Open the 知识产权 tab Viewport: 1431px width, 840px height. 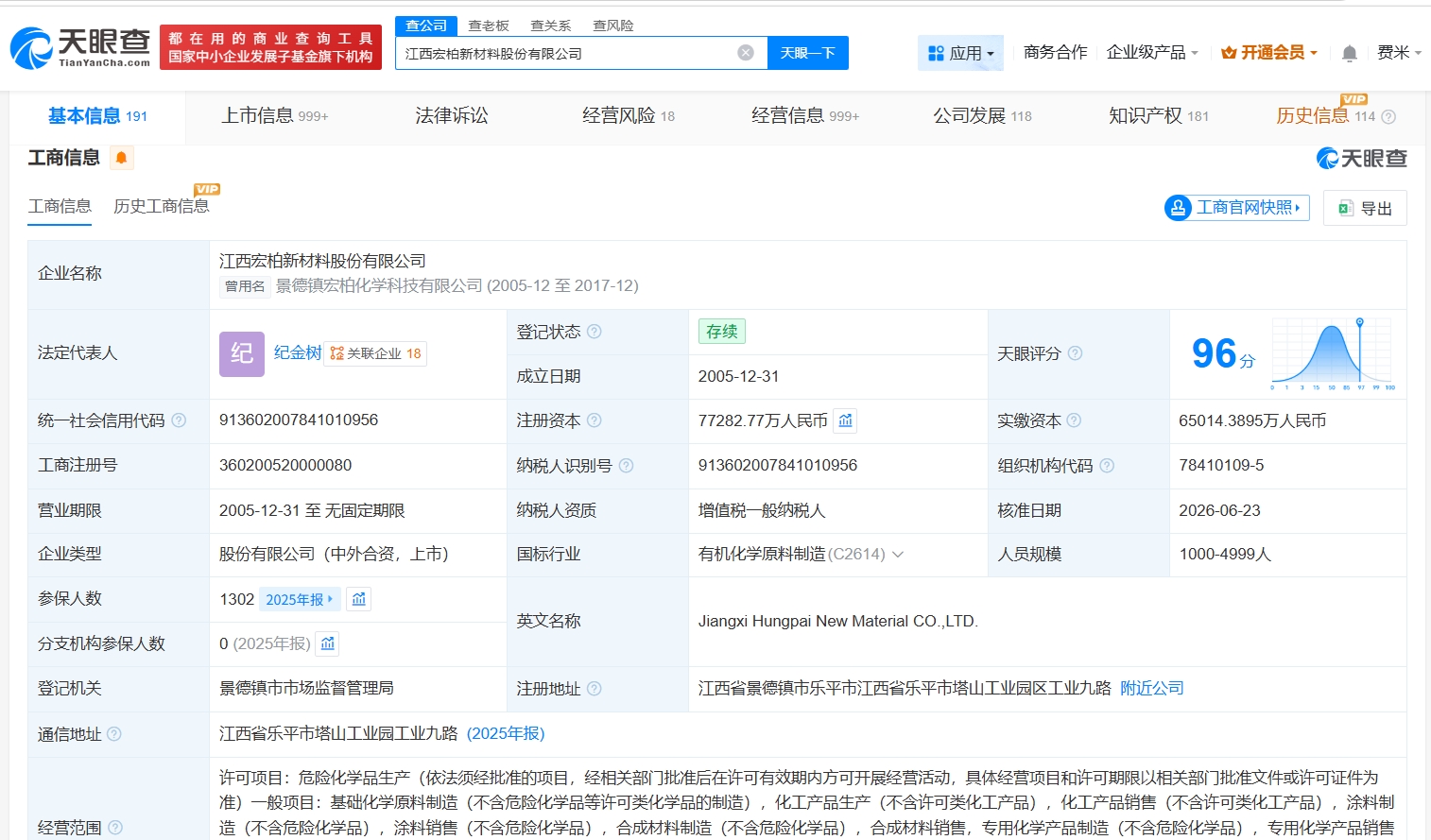tap(1159, 116)
